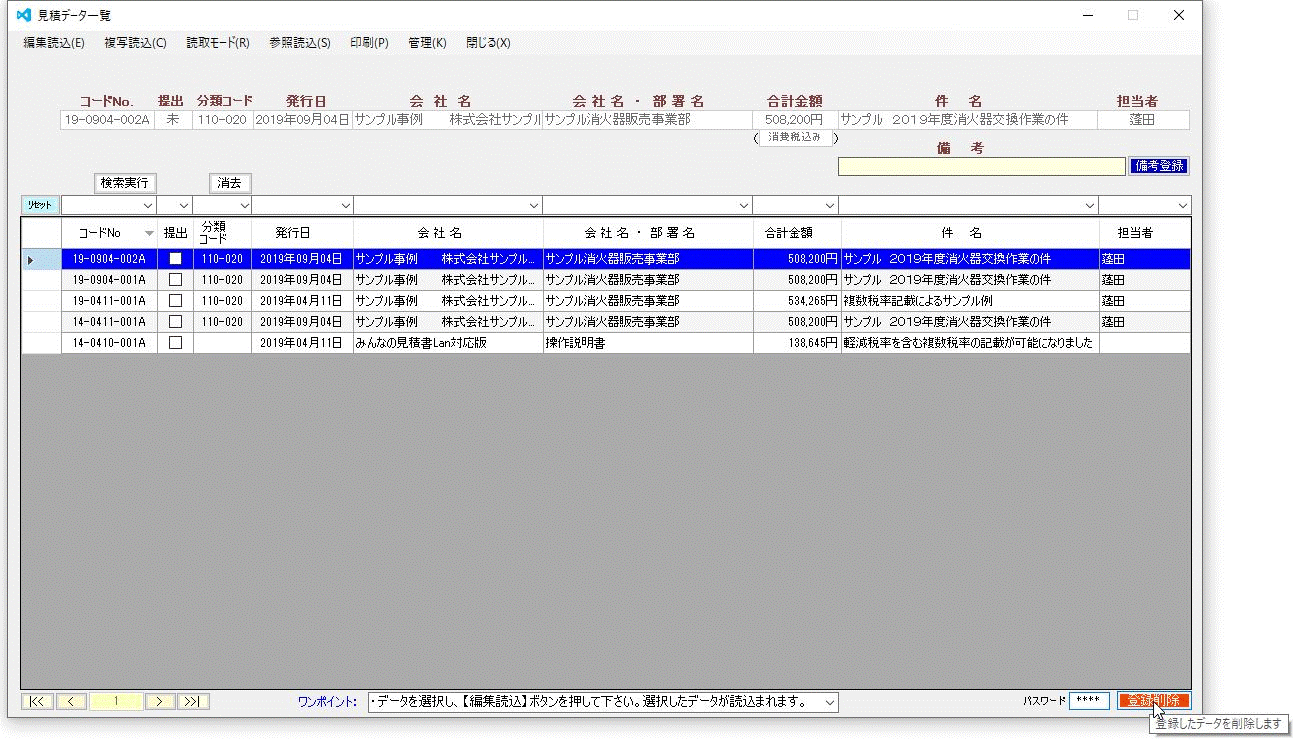Close the 見積データ一覧 window

[1179, 15]
